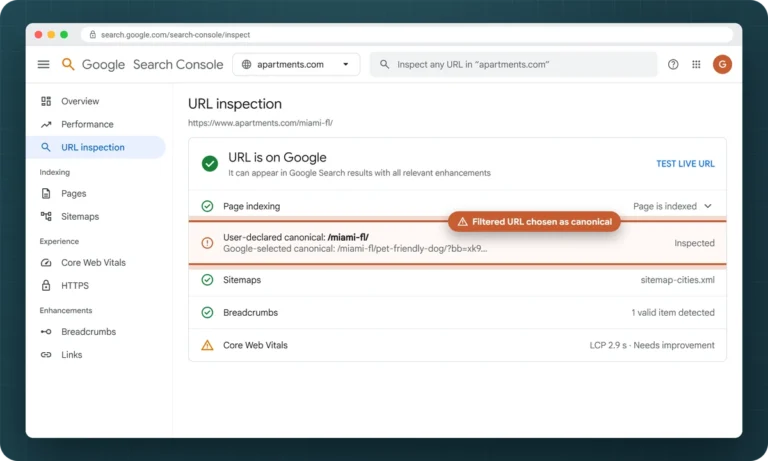The height and width of the screenshot is (461, 768).
Task: Click sitemap-cities.xml value
Action: click(x=677, y=280)
